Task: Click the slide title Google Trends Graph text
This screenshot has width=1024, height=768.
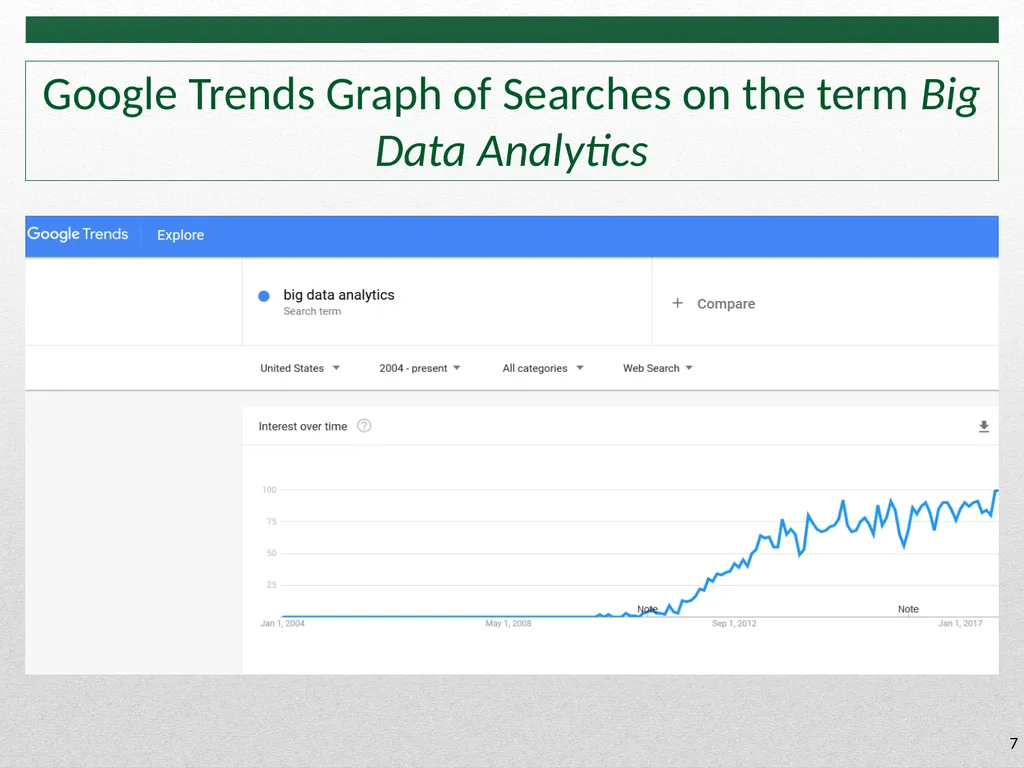Action: click(511, 122)
